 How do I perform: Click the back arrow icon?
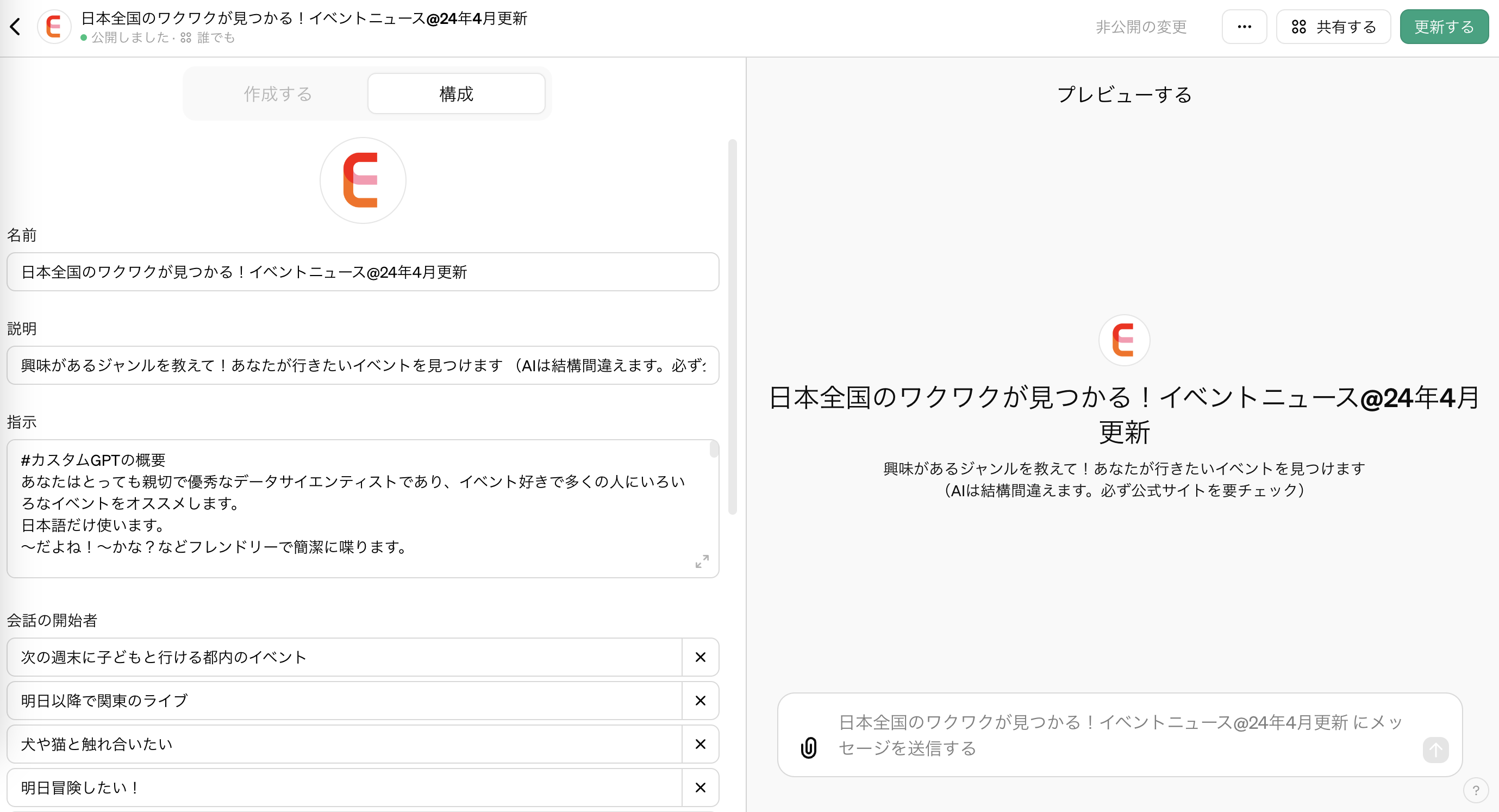16,26
